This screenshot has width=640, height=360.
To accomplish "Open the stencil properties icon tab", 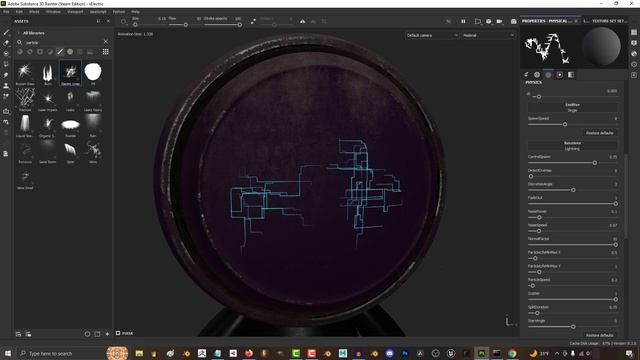I will [560, 75].
